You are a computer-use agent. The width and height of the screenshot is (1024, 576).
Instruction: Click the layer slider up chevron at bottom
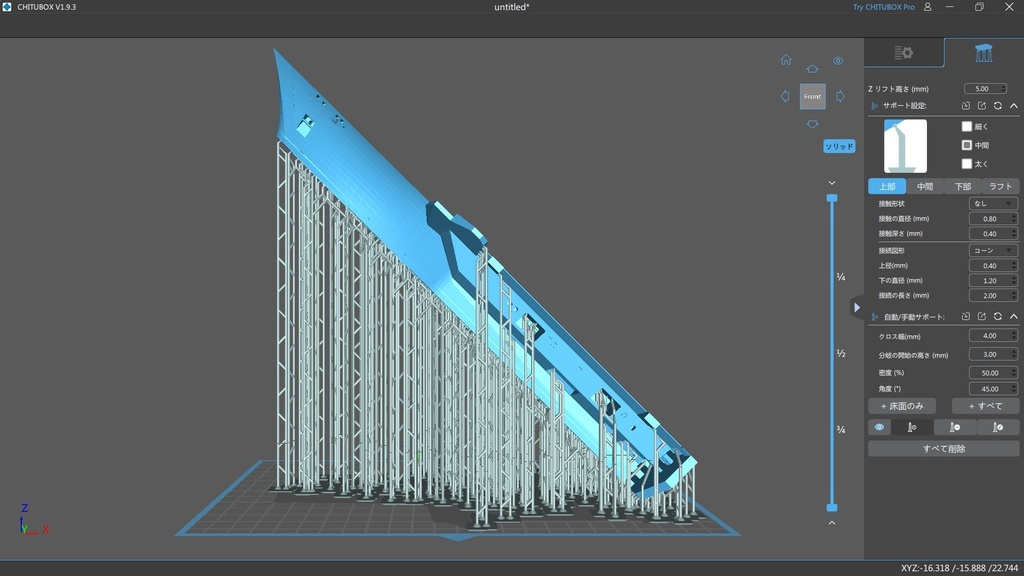click(832, 523)
